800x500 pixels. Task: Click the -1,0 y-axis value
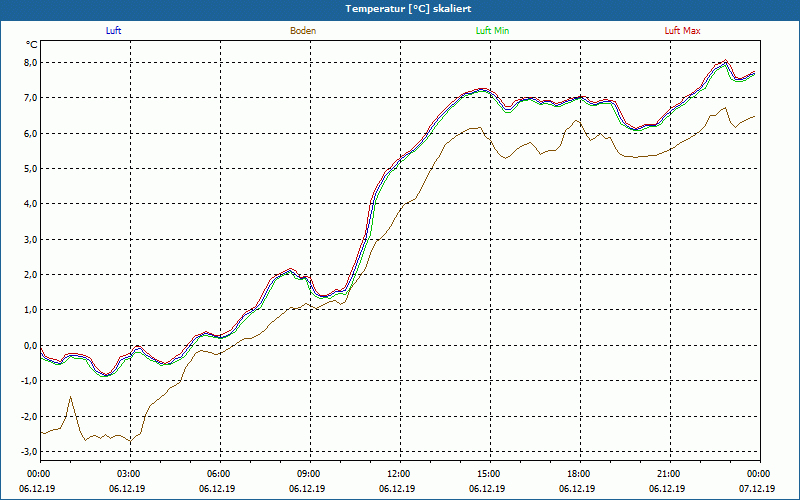tap(30, 381)
